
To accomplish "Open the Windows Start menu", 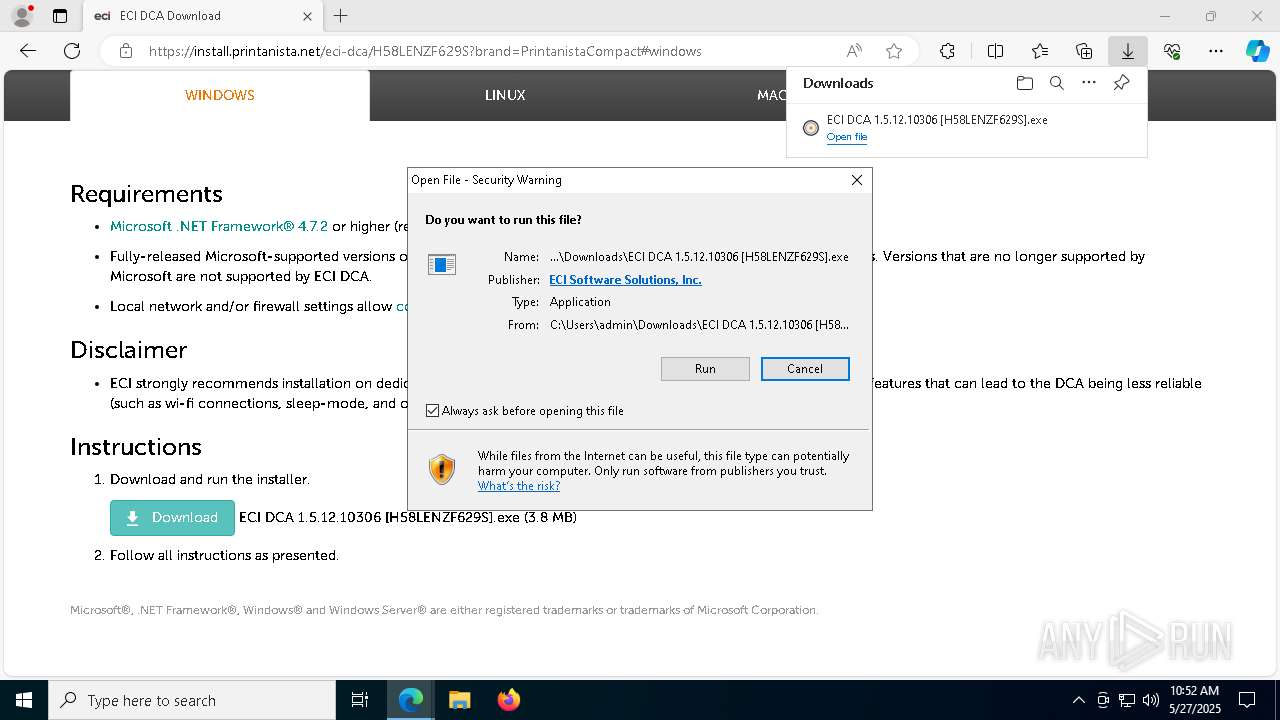I will [x=24, y=700].
